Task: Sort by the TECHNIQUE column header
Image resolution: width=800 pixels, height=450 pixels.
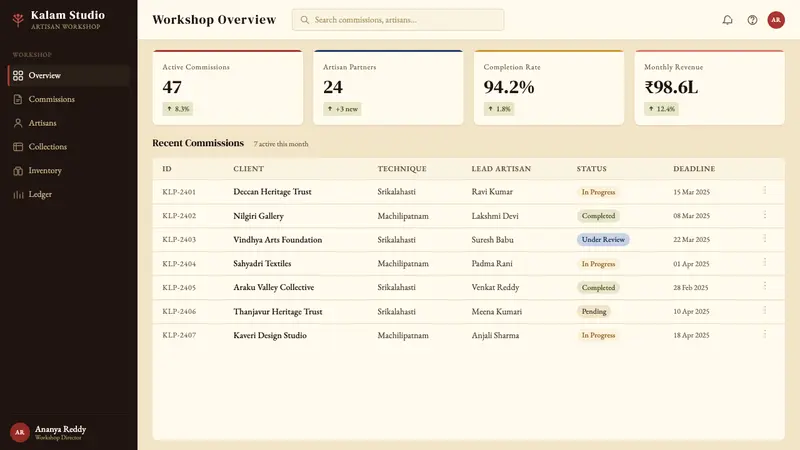Action: (402, 169)
